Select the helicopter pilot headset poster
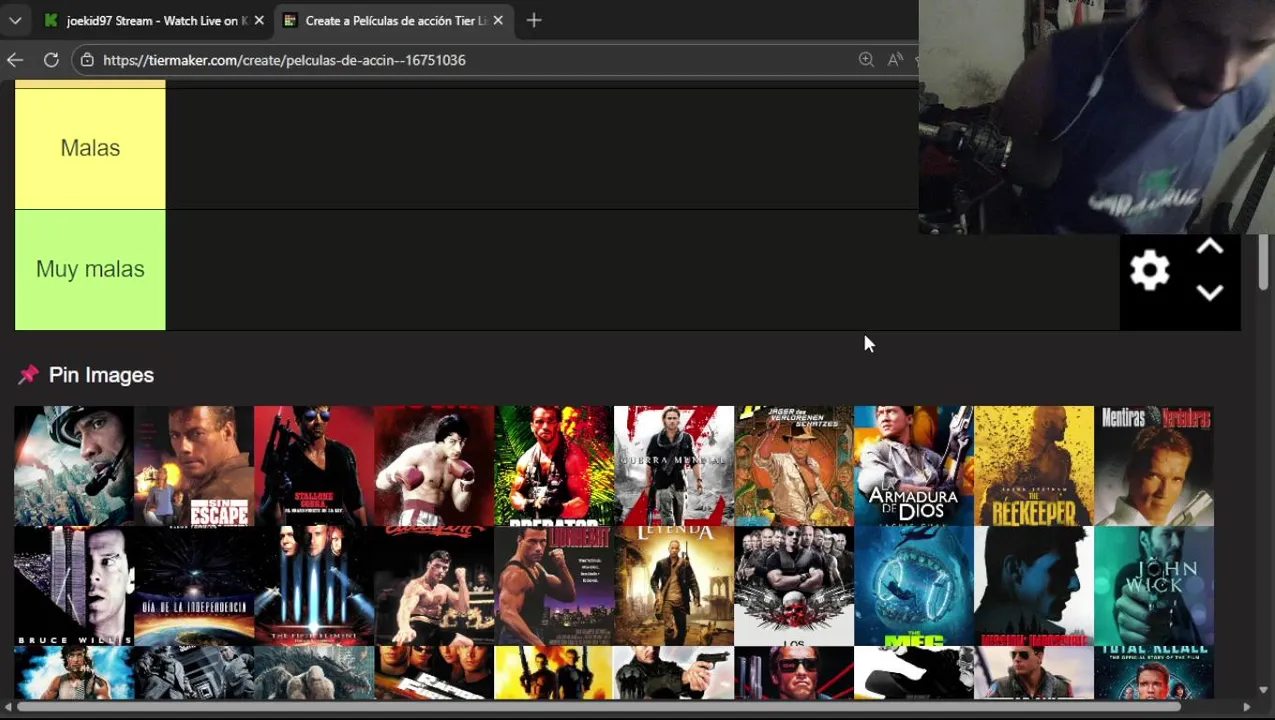Screen dimensions: 1275x720 click(74, 466)
